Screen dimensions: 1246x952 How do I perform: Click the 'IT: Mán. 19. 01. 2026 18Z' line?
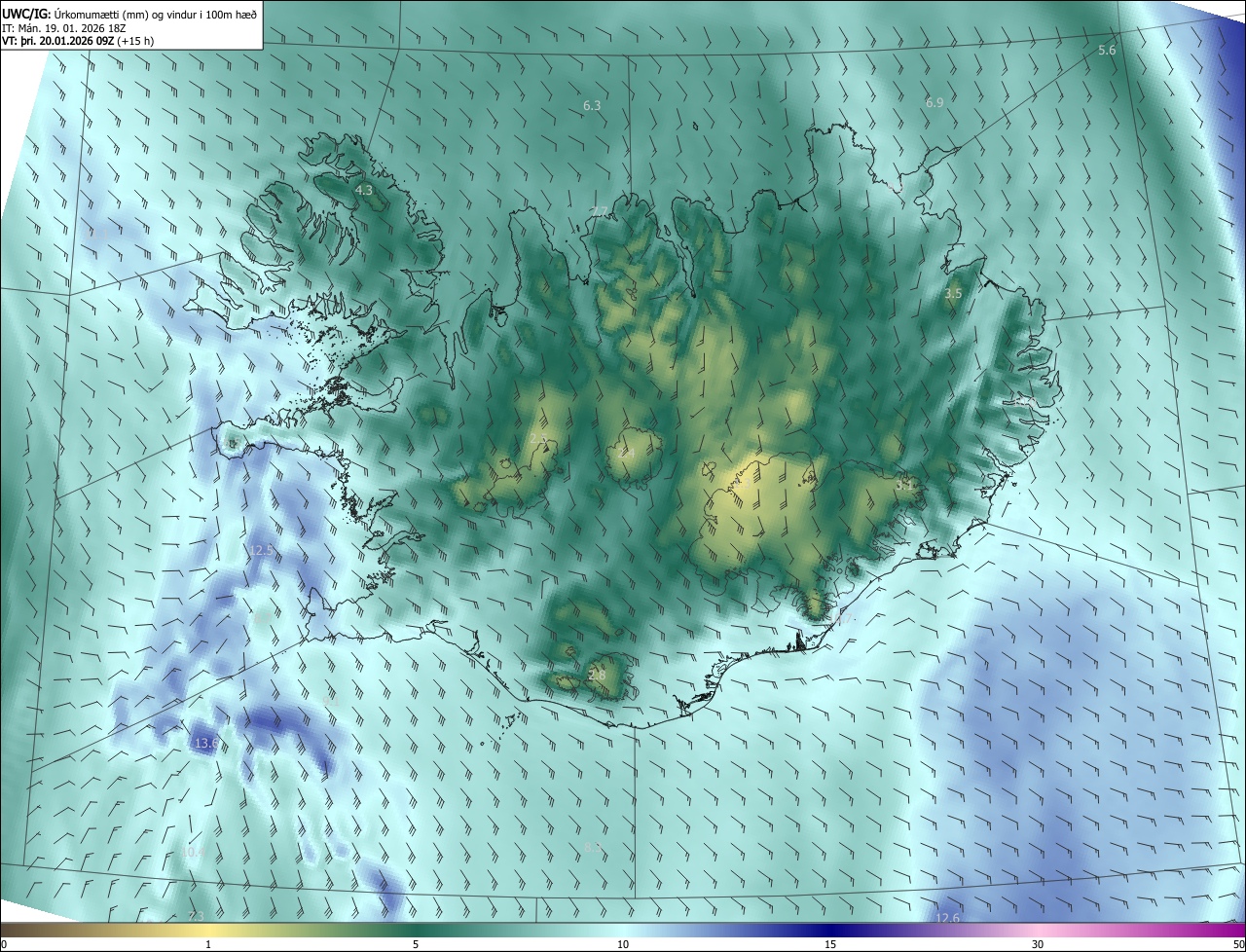[x=64, y=28]
